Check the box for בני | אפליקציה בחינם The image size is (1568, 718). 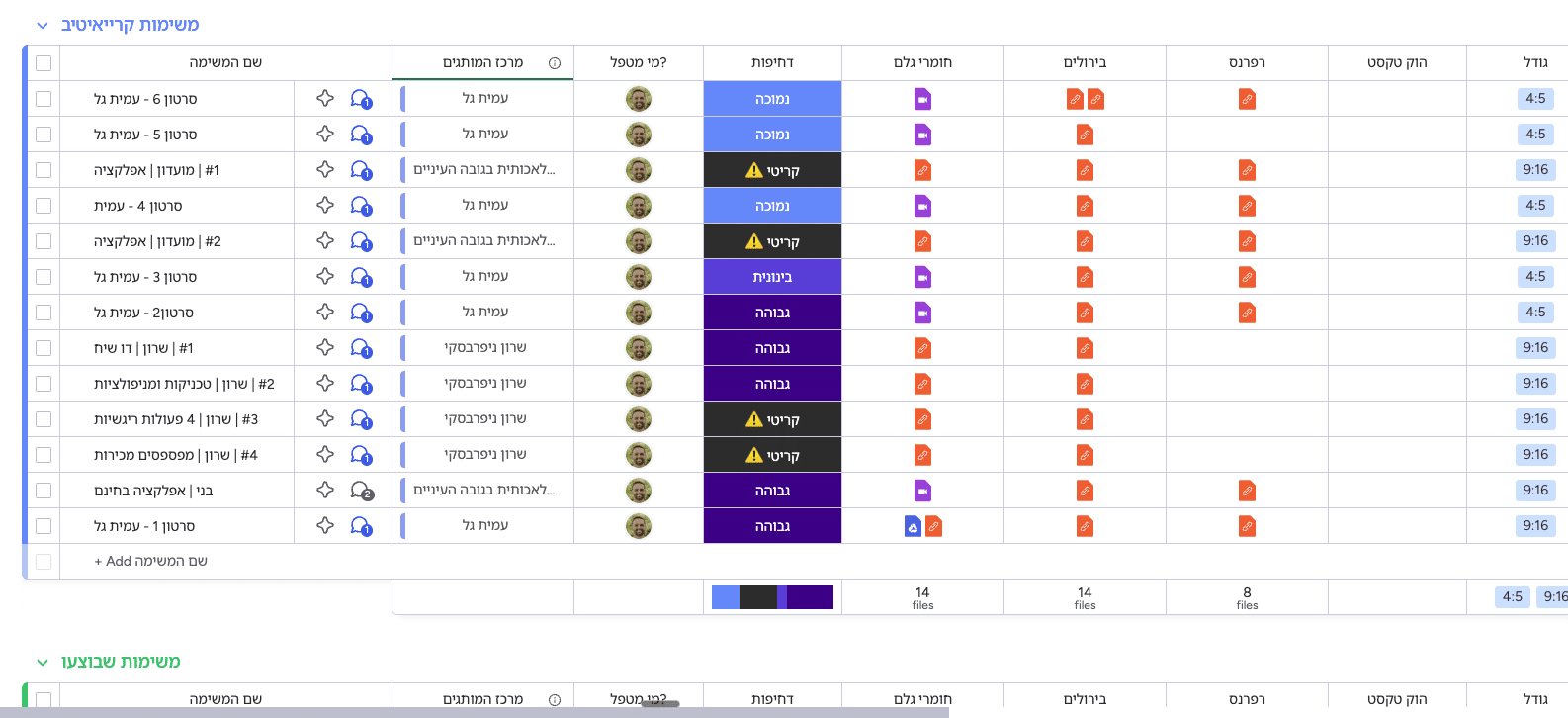[44, 491]
